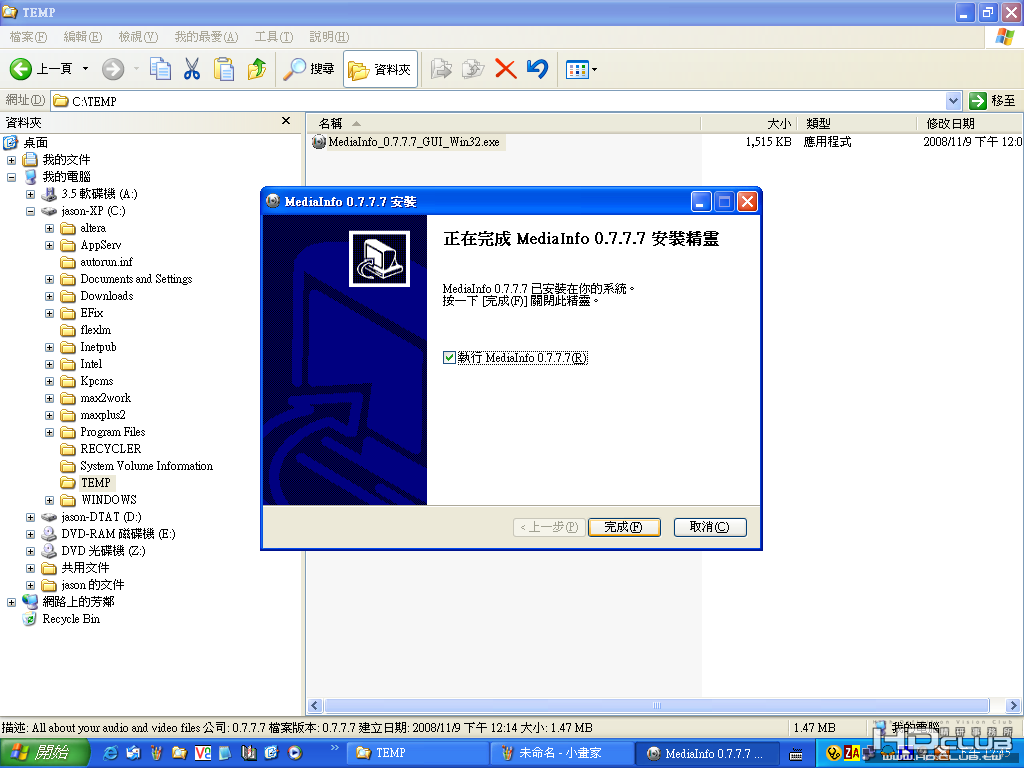Screen dimensions: 1024x768
Task: Click the Copy toolbar icon
Action: 160,69
